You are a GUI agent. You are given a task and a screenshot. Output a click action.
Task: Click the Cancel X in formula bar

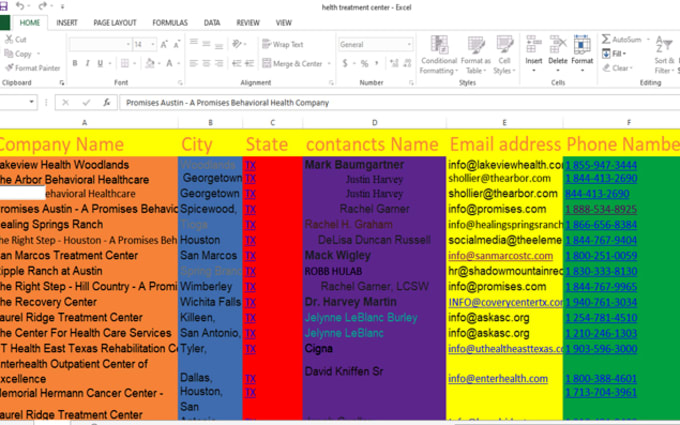(65, 103)
